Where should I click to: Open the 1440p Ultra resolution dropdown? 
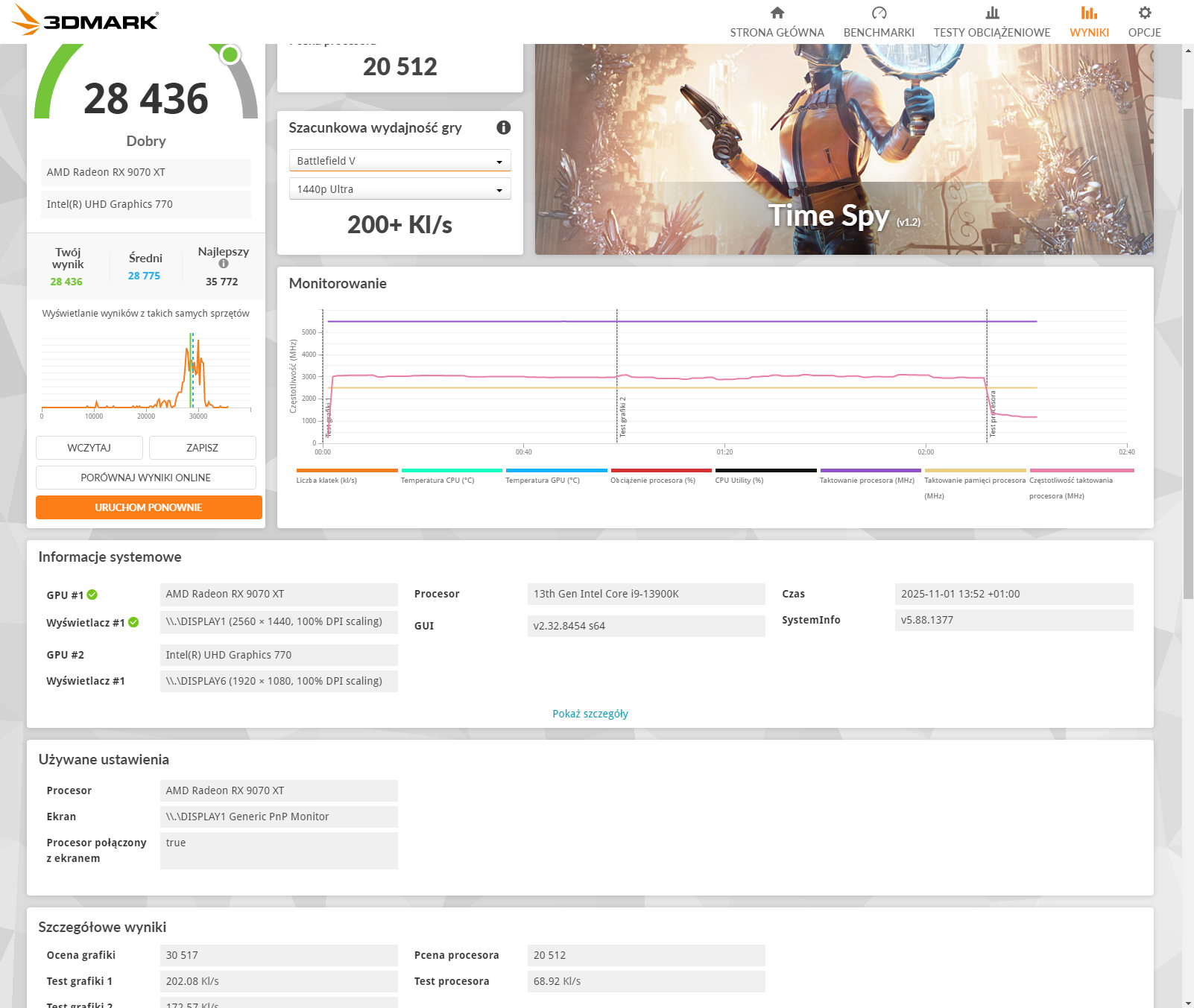[399, 189]
